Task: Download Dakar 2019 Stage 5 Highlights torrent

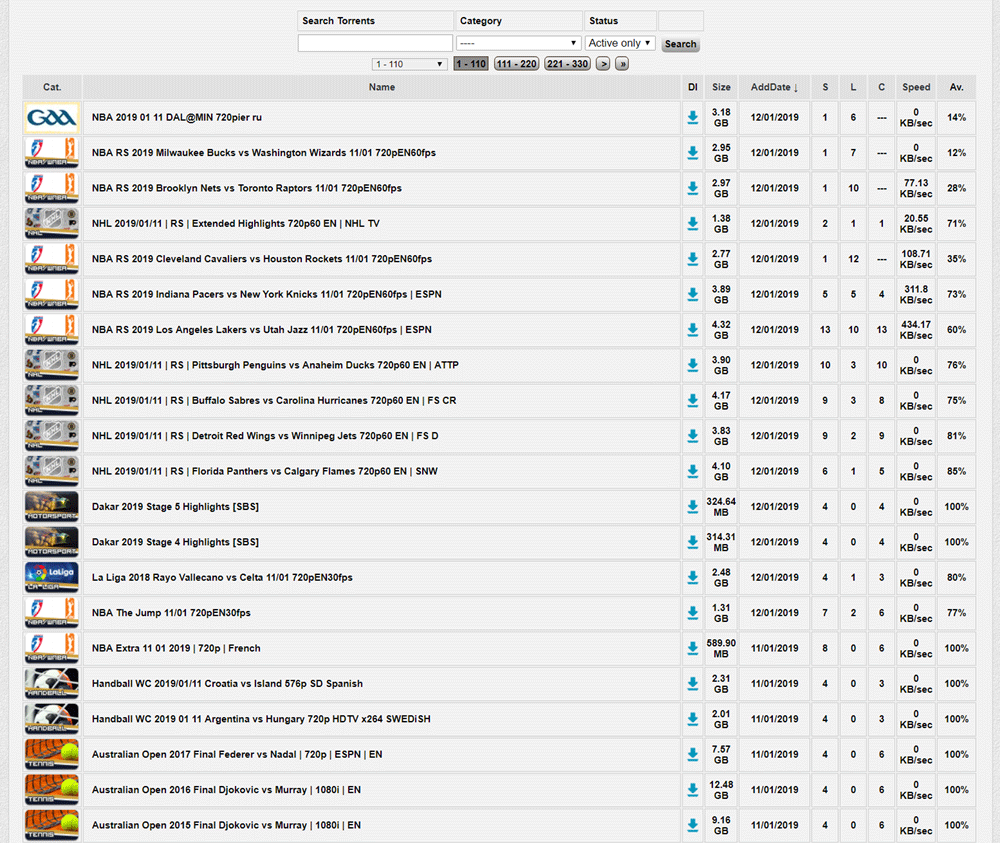Action: point(692,507)
